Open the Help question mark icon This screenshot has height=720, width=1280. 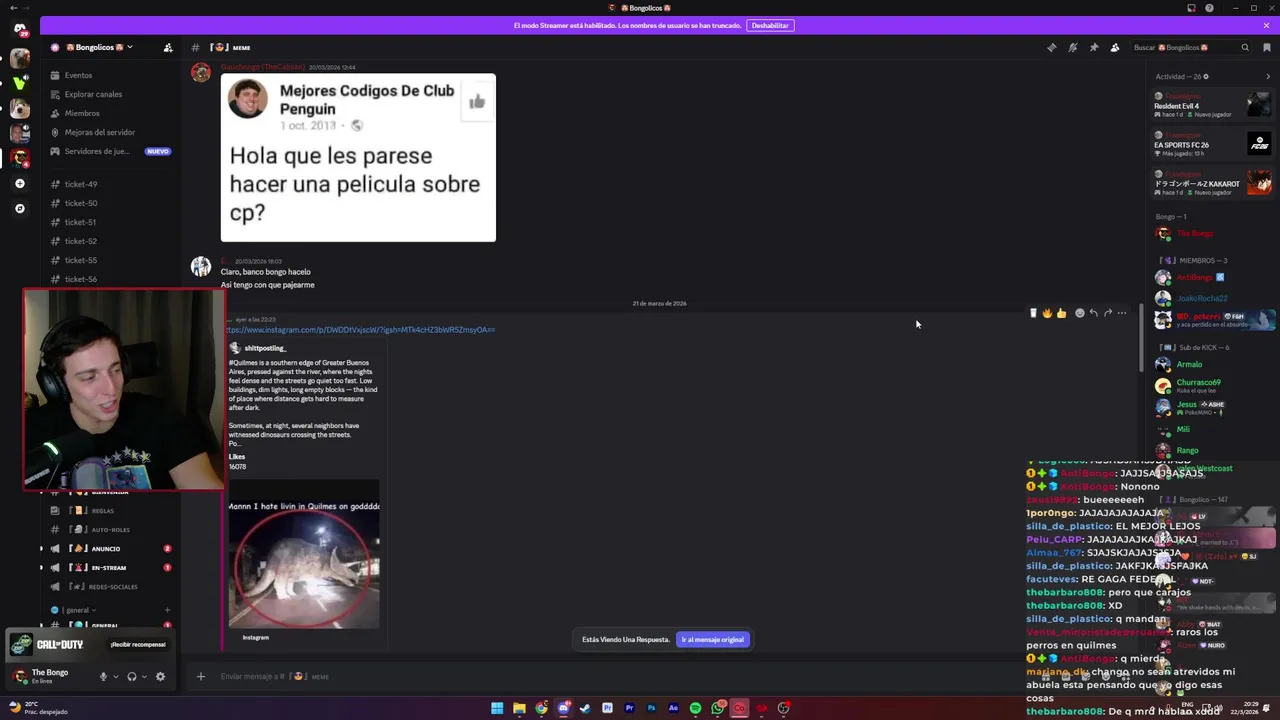1209,8
